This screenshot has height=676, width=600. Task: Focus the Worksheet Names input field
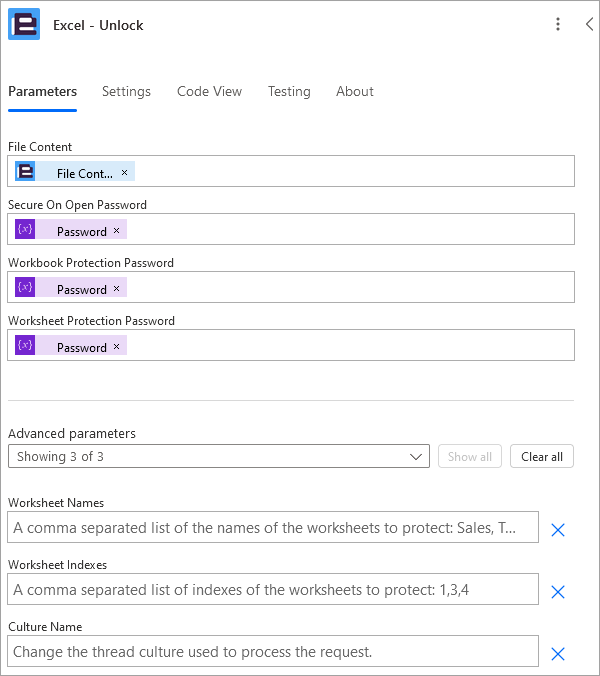click(273, 527)
